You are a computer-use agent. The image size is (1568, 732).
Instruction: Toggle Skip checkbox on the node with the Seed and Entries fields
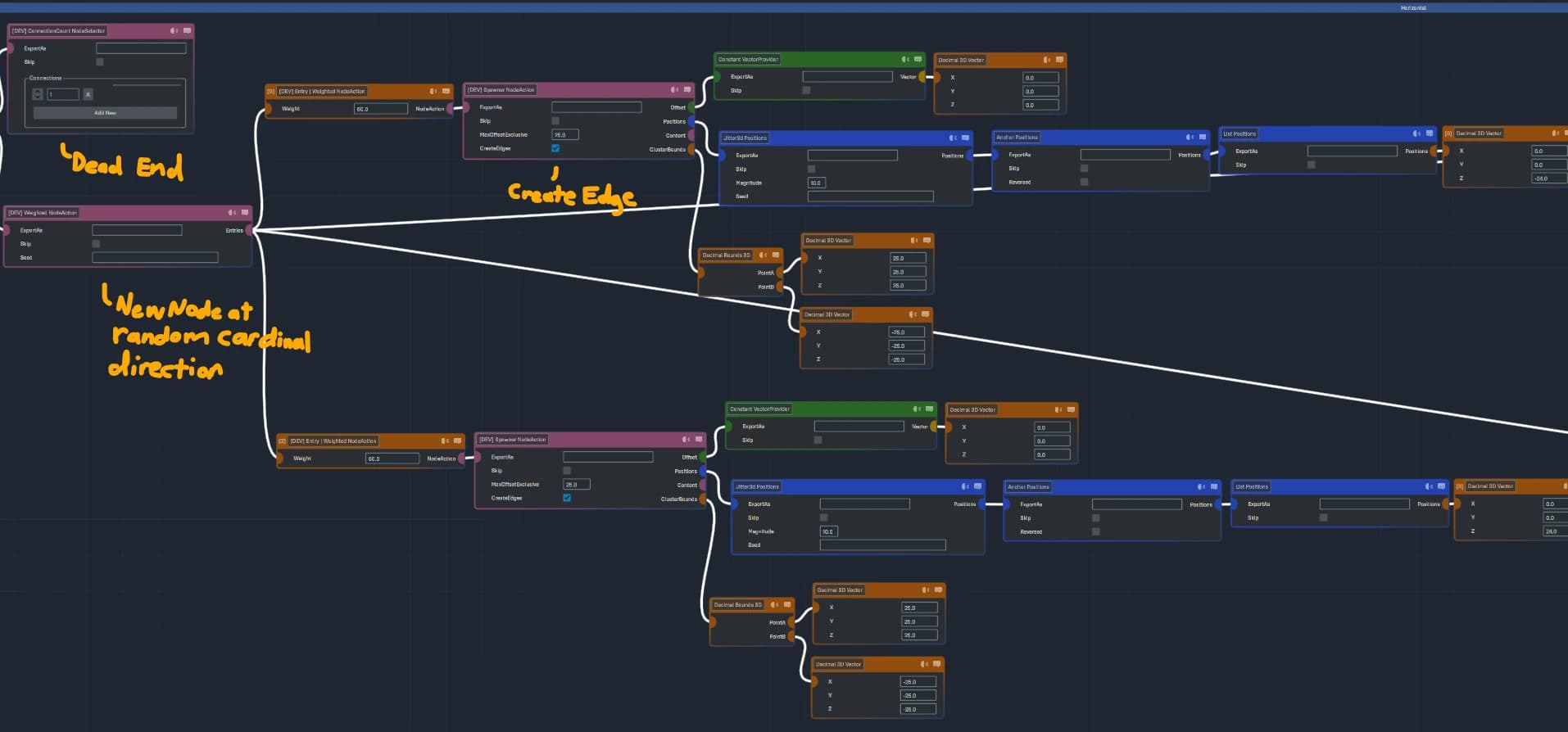pos(96,243)
